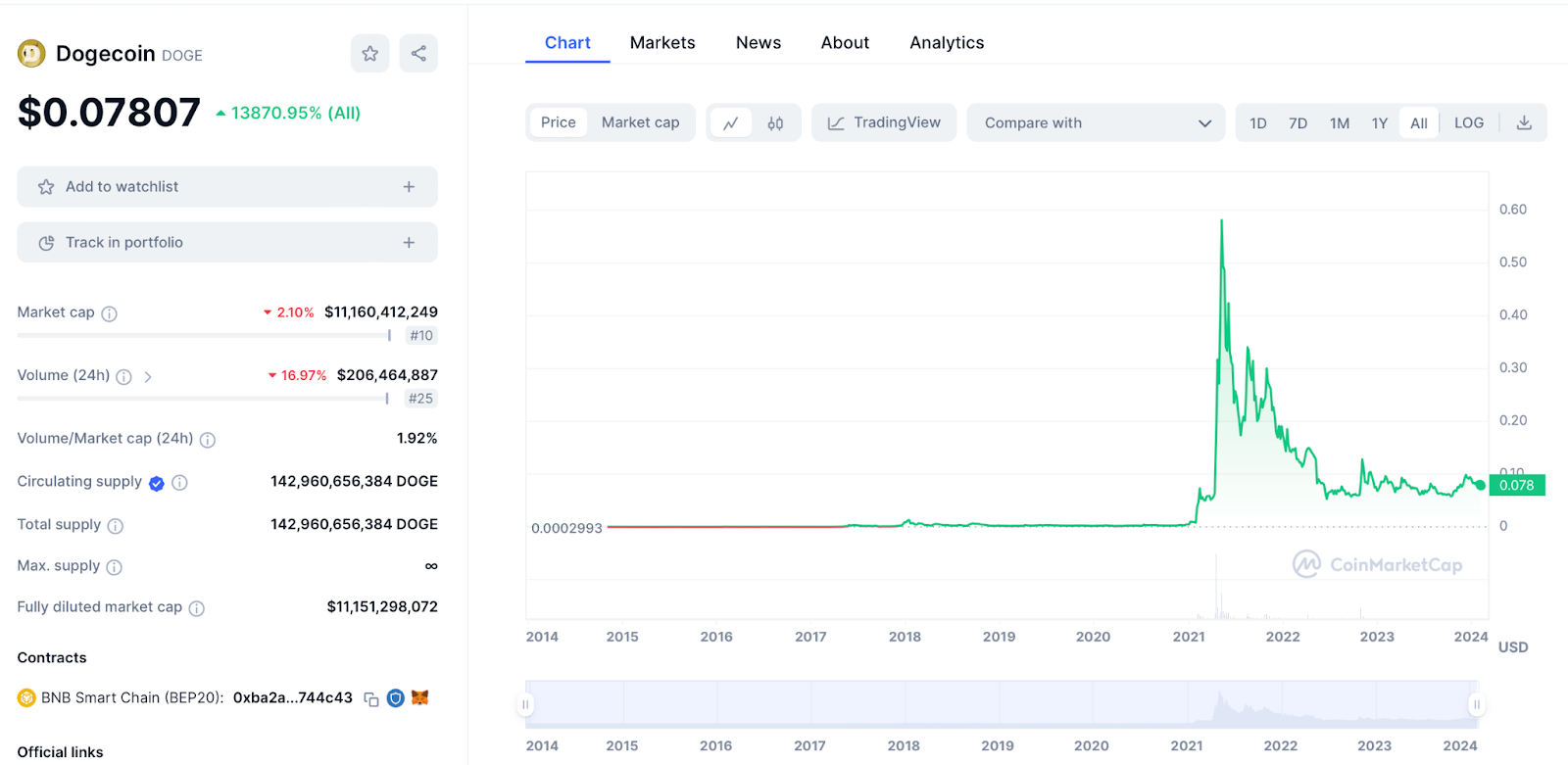Viewport: 1568px width, 765px height.
Task: Set chart range to 7D
Action: coord(1298,123)
